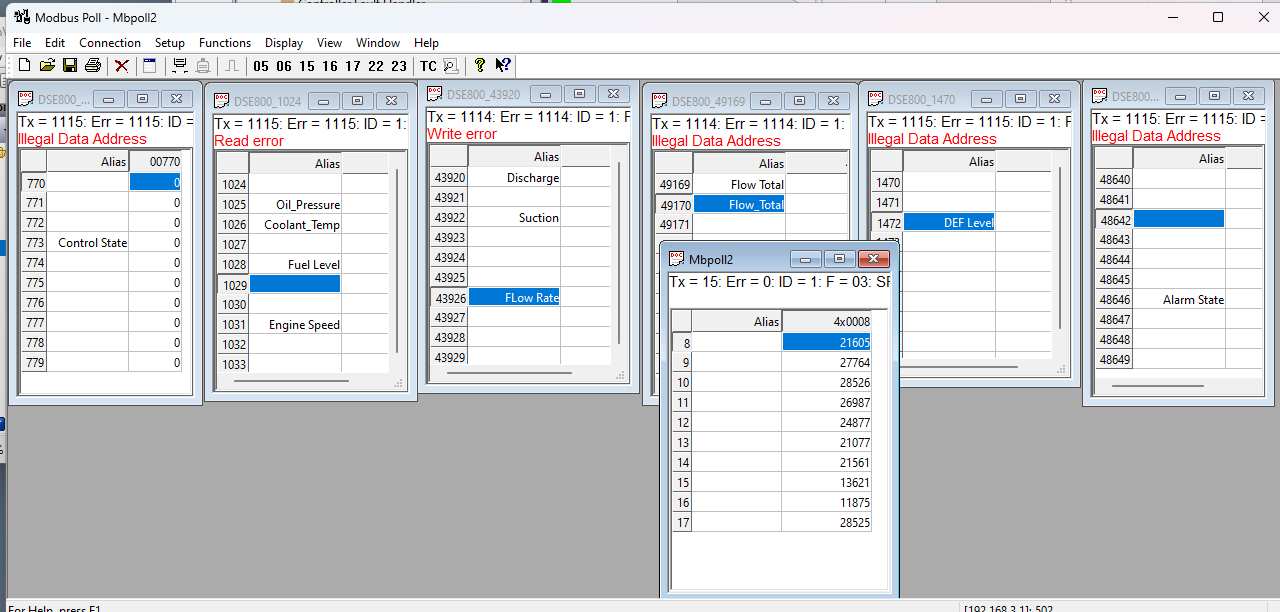Select function code 05 in toolbar
Viewport: 1280px width, 612px height.
point(261,66)
